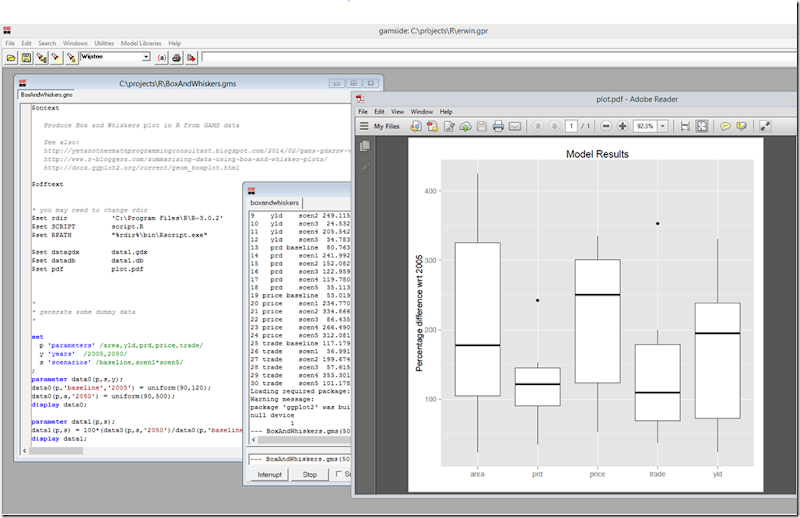Click the Open file icon in GAMS toolbar
The height and width of the screenshot is (518, 800).
[11, 59]
